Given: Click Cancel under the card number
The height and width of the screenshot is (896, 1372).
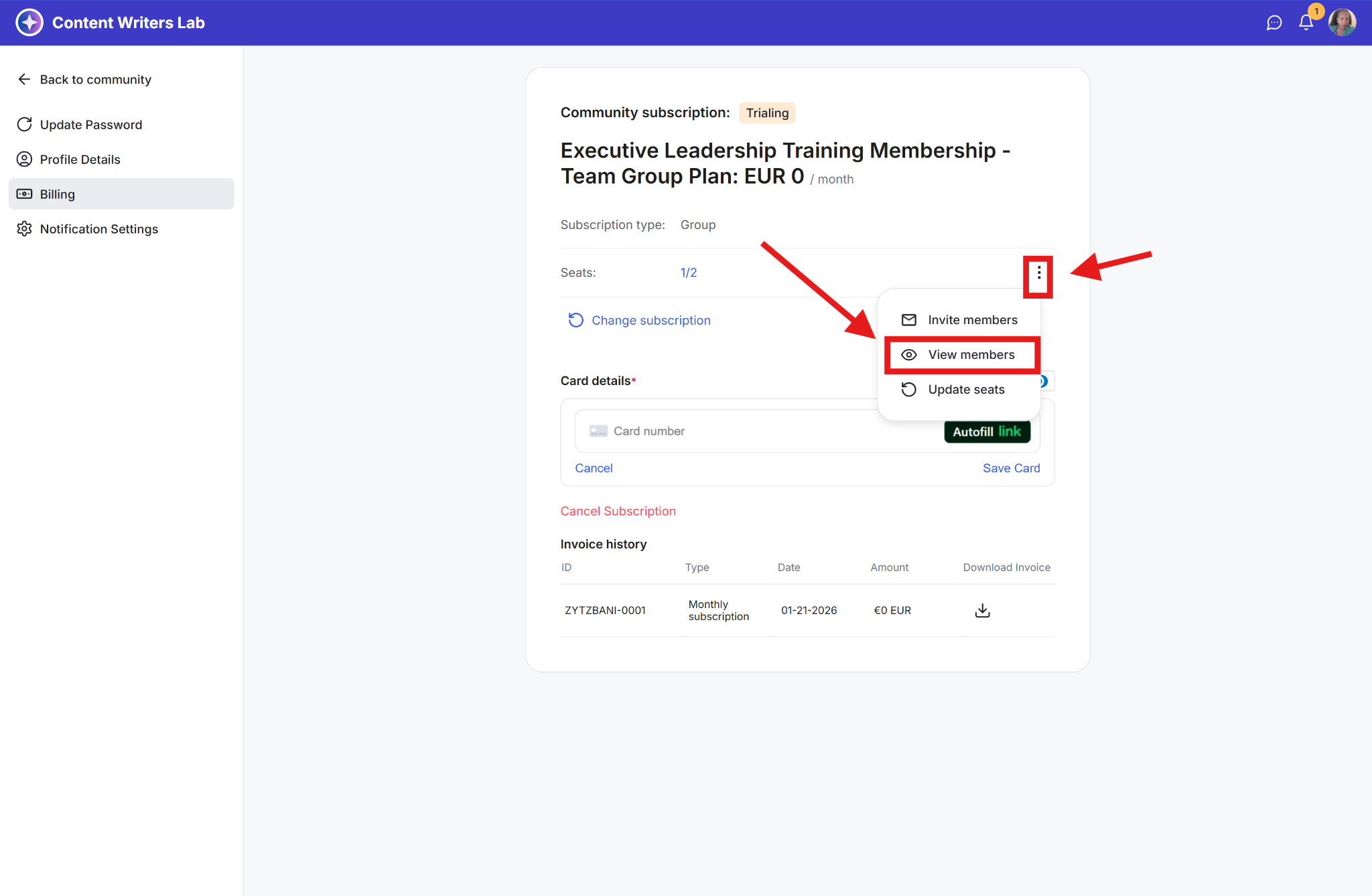Looking at the screenshot, I should click(x=594, y=468).
